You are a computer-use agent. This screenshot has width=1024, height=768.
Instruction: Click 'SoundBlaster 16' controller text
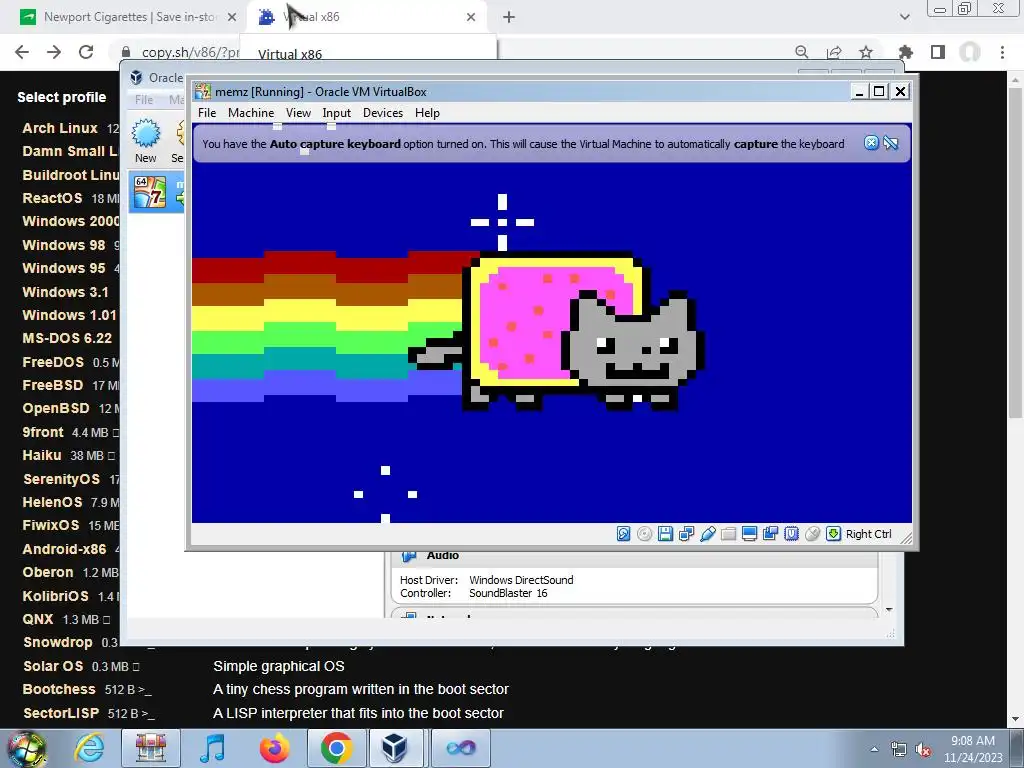(x=508, y=593)
